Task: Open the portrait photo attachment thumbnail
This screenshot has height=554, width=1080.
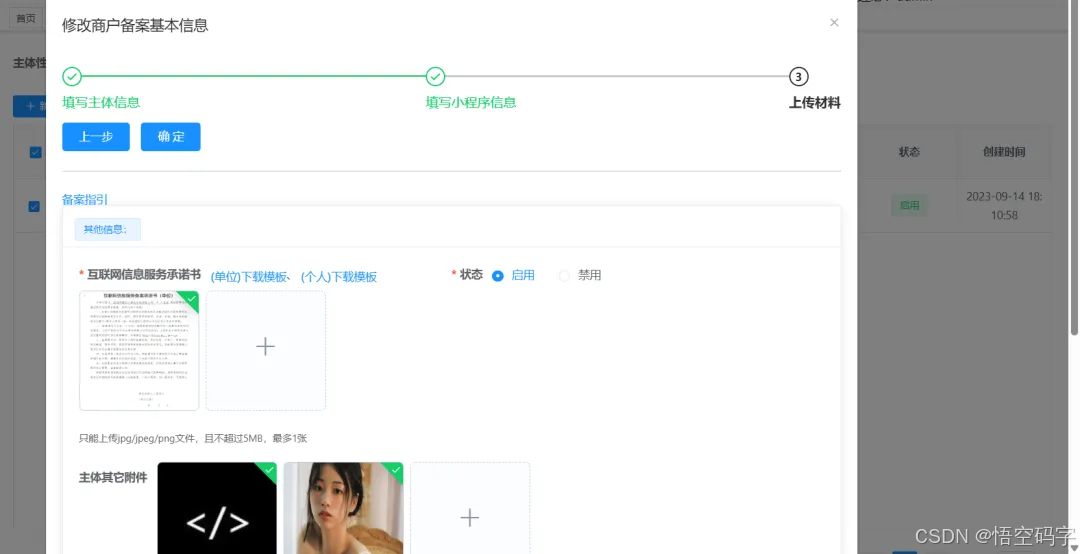Action: click(x=344, y=508)
